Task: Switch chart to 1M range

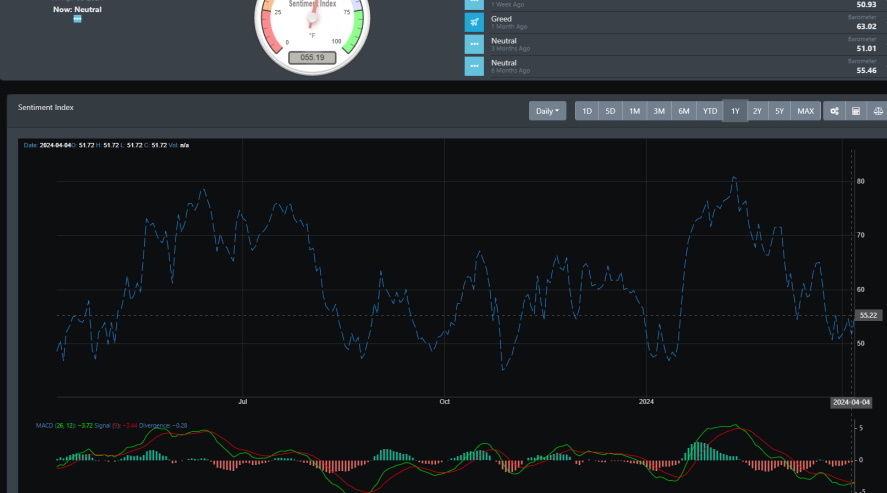Action: (635, 111)
